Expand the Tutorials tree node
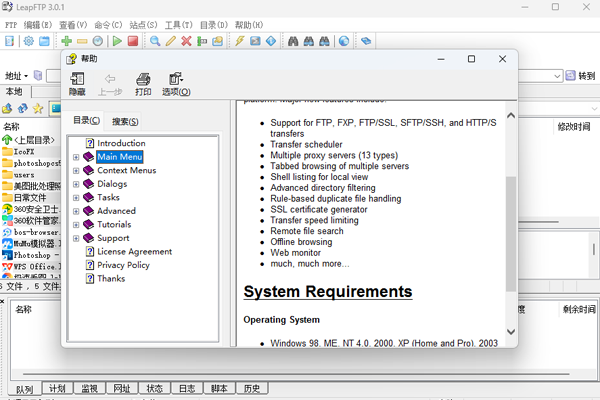The image size is (600, 400). (x=76, y=225)
